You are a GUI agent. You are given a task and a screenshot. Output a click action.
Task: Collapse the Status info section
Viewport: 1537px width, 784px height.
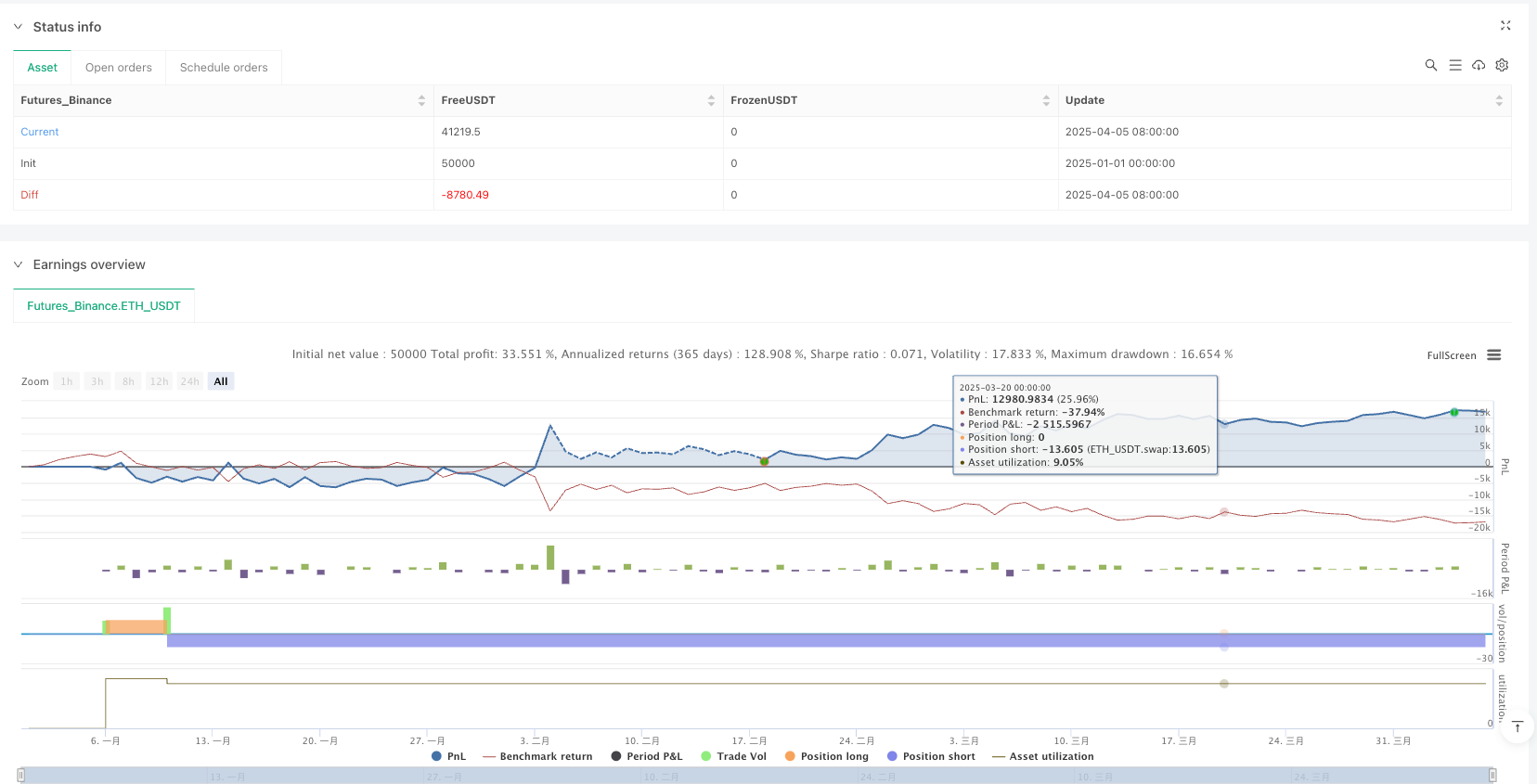18,27
